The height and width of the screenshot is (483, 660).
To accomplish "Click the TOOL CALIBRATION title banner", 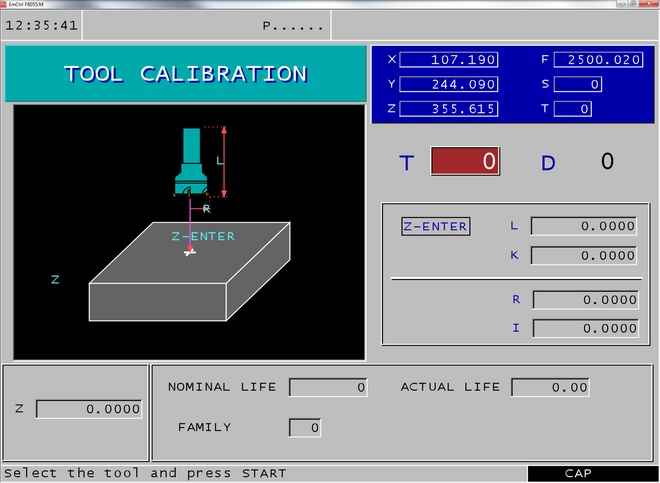I will coord(185,74).
